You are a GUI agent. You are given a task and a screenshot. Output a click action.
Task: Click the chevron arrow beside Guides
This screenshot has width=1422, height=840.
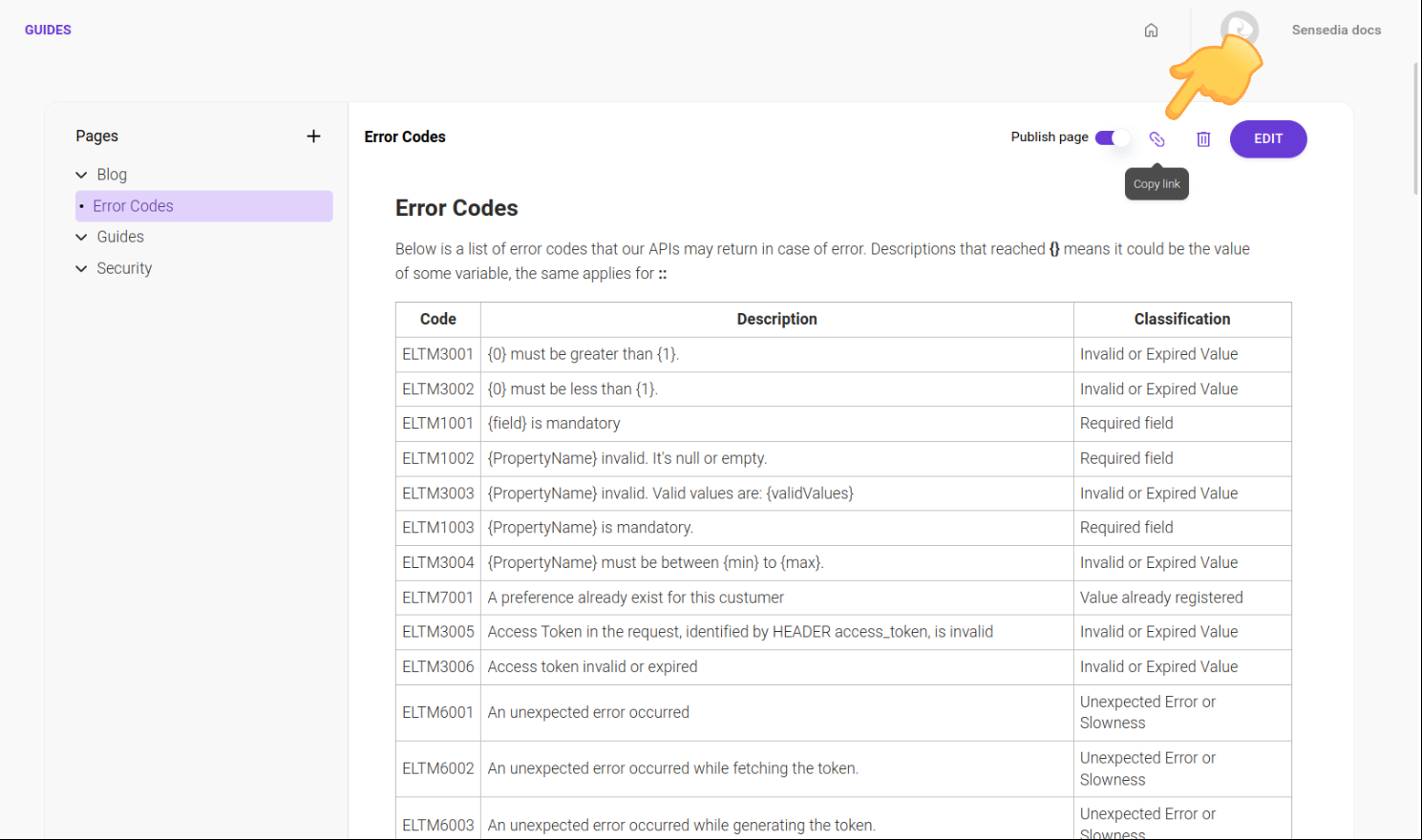pos(81,237)
